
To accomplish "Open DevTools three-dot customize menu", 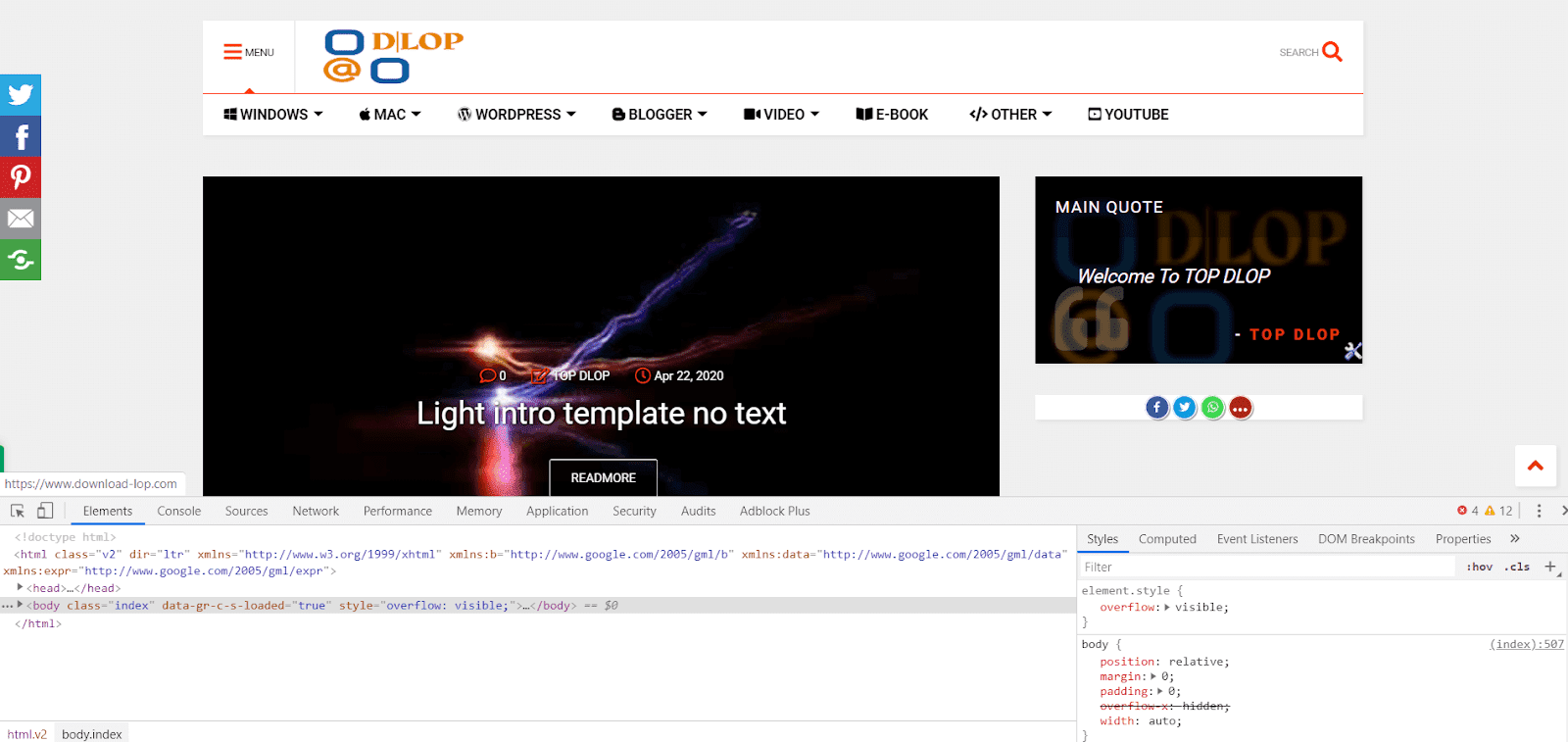I will tap(1539, 511).
